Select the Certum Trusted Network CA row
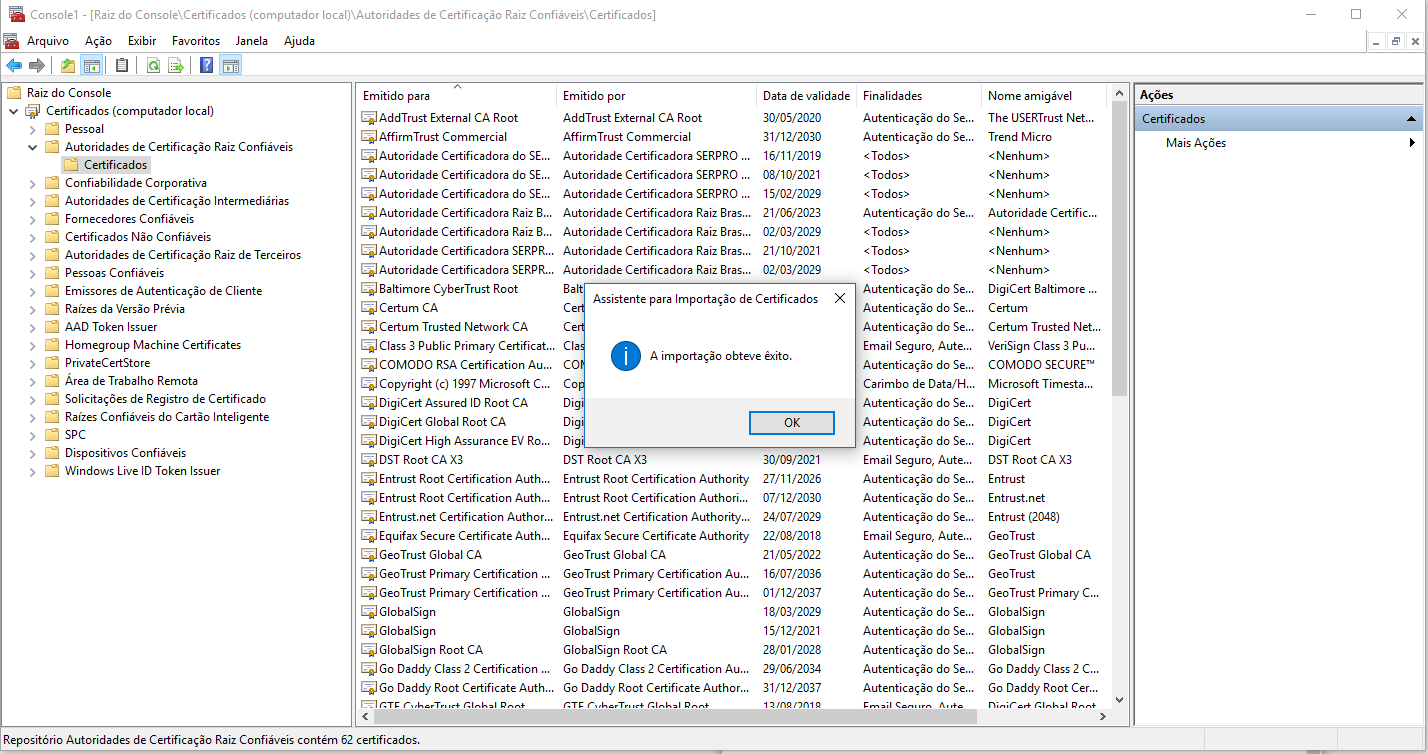This screenshot has height=754, width=1428. tap(733, 327)
